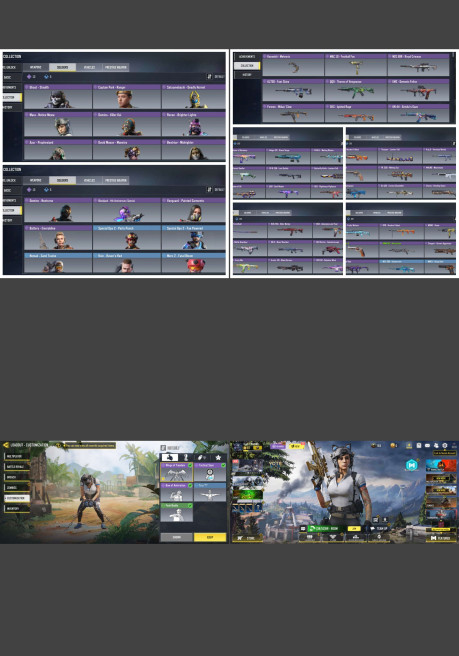The image size is (459, 656).
Task: Select the green Thorns of Vengeance weapon card
Action: point(356,90)
